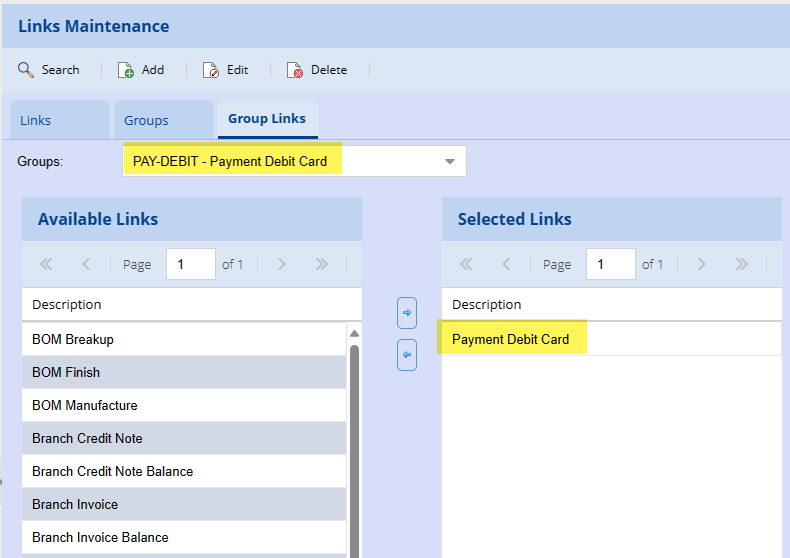Image resolution: width=790 pixels, height=558 pixels.
Task: Go to previous page in Selected Links
Action: point(506,264)
